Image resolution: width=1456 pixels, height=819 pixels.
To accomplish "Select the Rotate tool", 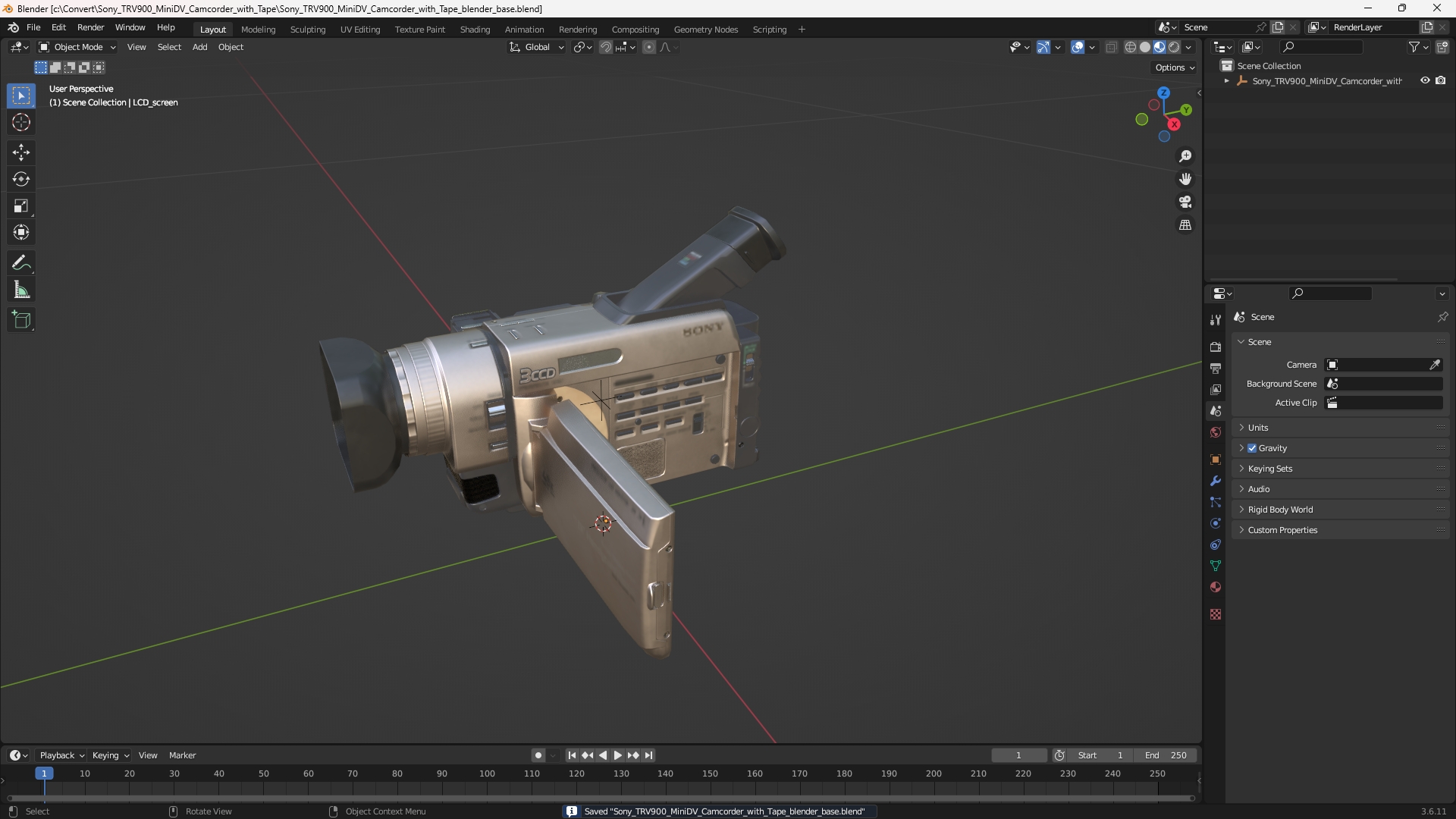I will coord(21,179).
